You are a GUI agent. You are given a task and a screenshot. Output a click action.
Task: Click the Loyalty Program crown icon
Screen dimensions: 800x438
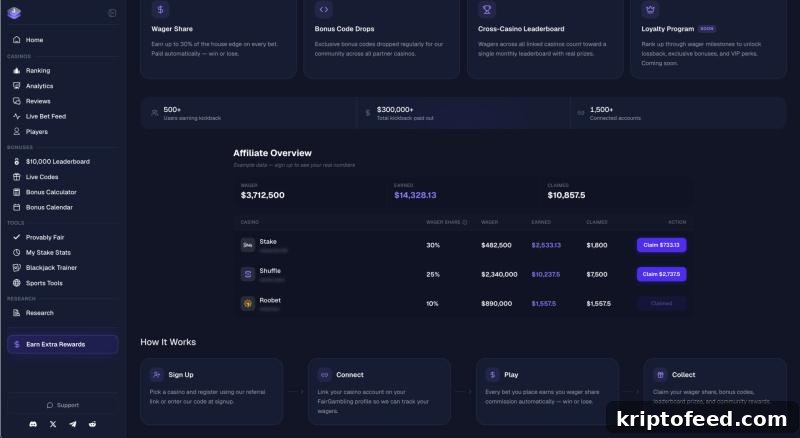coord(650,9)
